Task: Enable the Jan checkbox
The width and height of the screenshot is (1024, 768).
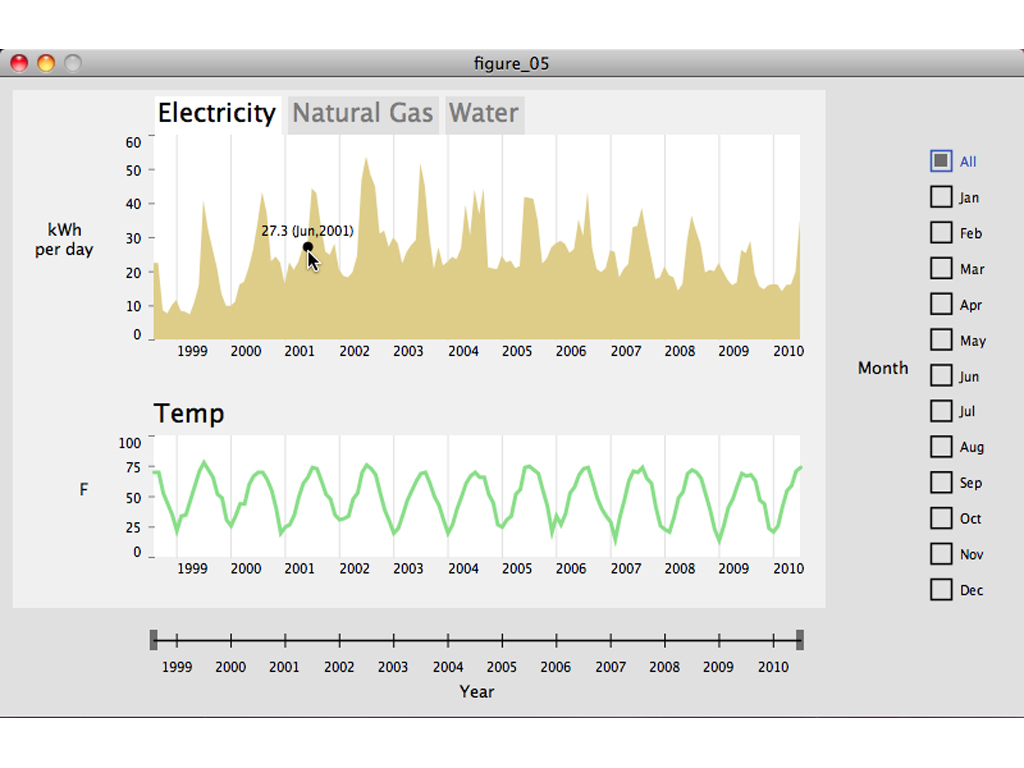Action: coord(941,197)
